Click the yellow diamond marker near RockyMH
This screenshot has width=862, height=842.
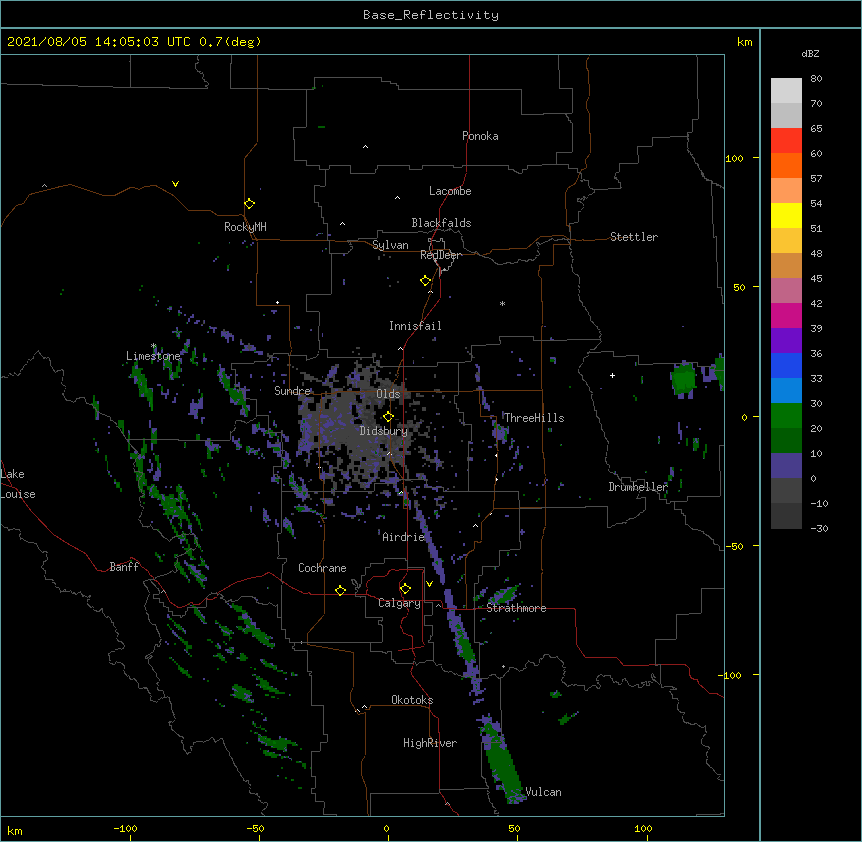coord(249,204)
